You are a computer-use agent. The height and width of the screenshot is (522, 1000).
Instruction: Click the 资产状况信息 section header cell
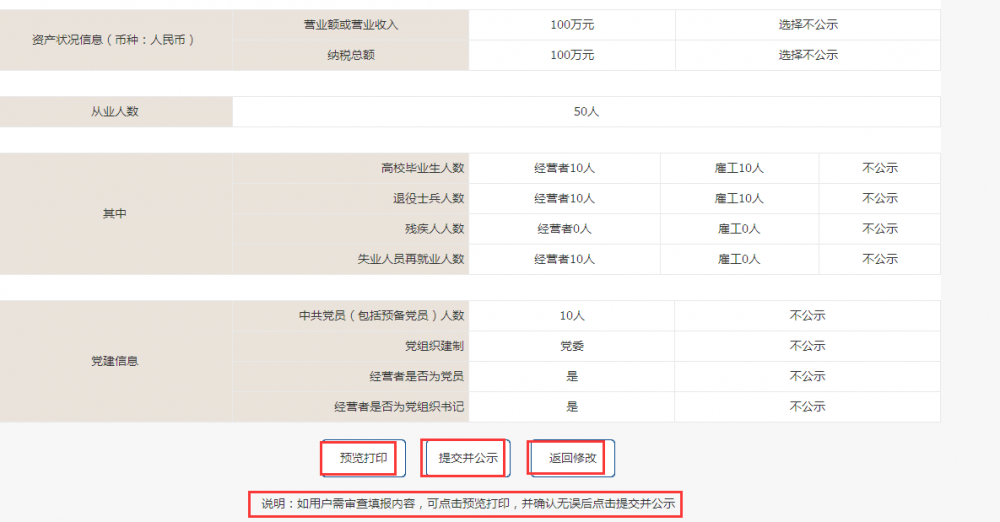116,40
